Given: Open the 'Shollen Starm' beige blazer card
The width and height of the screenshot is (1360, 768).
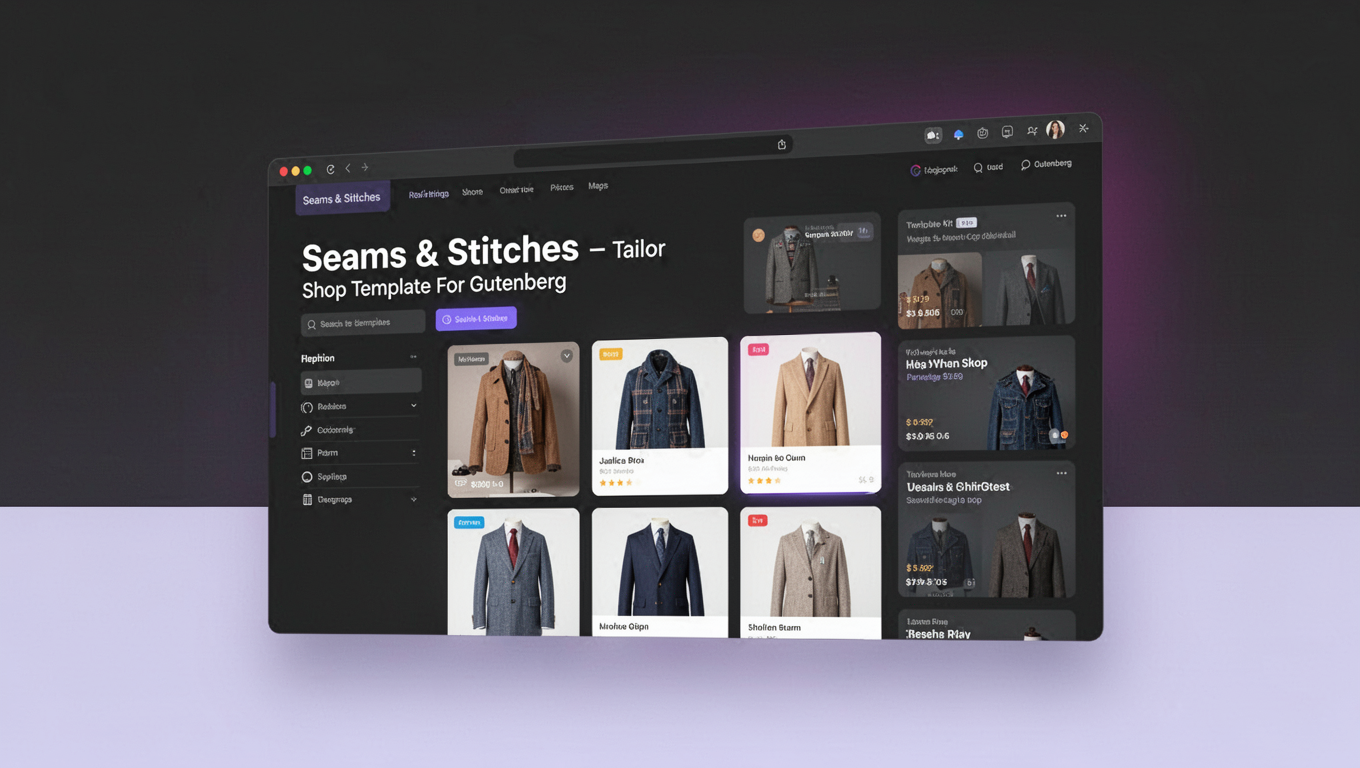Looking at the screenshot, I should 810,571.
